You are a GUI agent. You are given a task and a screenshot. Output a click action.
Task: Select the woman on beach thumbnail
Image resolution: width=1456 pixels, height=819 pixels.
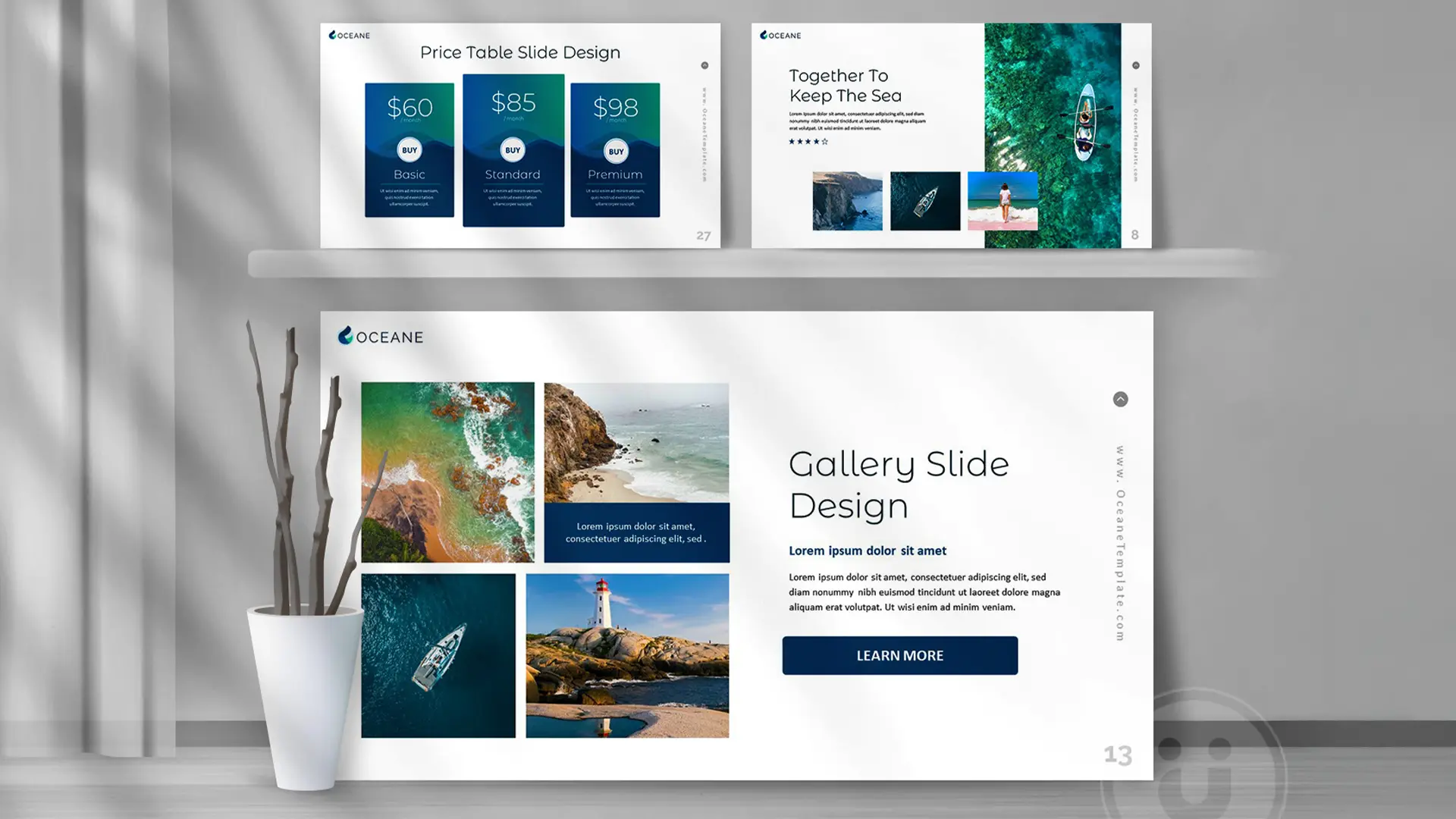point(1003,201)
